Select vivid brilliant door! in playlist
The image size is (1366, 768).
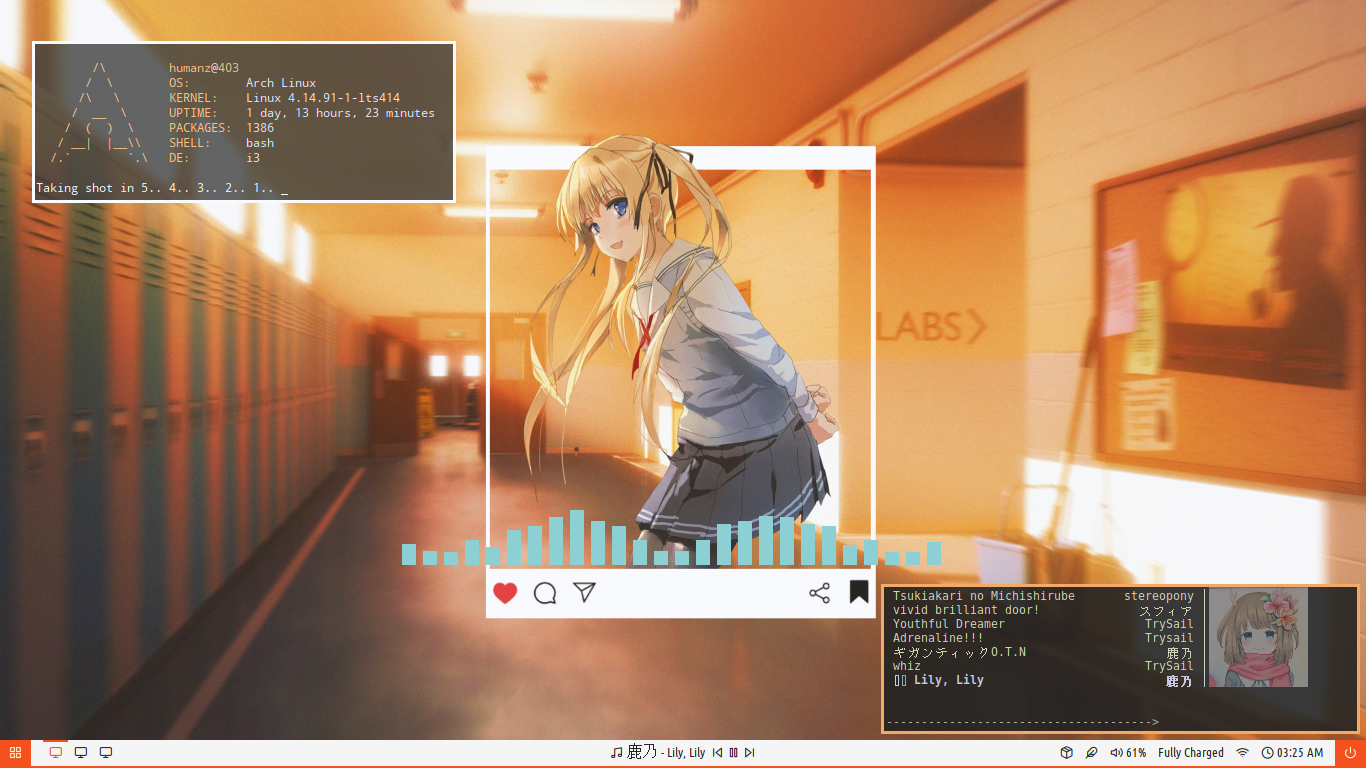tap(966, 610)
